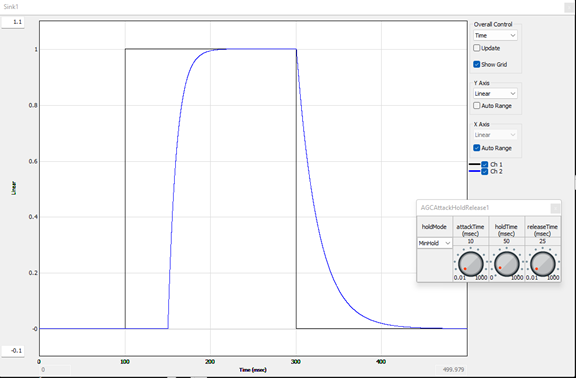Click the attackTime value field showing 10
Viewport: 576px width, 378px height.
471,241
